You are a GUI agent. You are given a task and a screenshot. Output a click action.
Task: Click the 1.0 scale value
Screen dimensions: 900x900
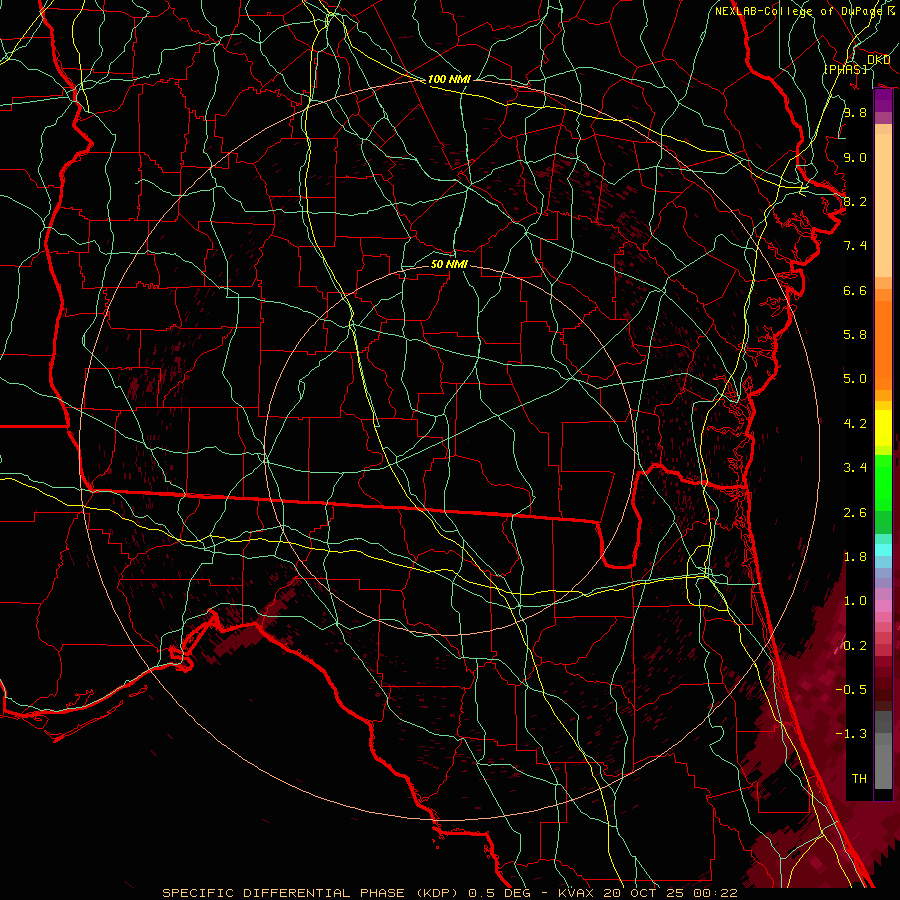[855, 601]
